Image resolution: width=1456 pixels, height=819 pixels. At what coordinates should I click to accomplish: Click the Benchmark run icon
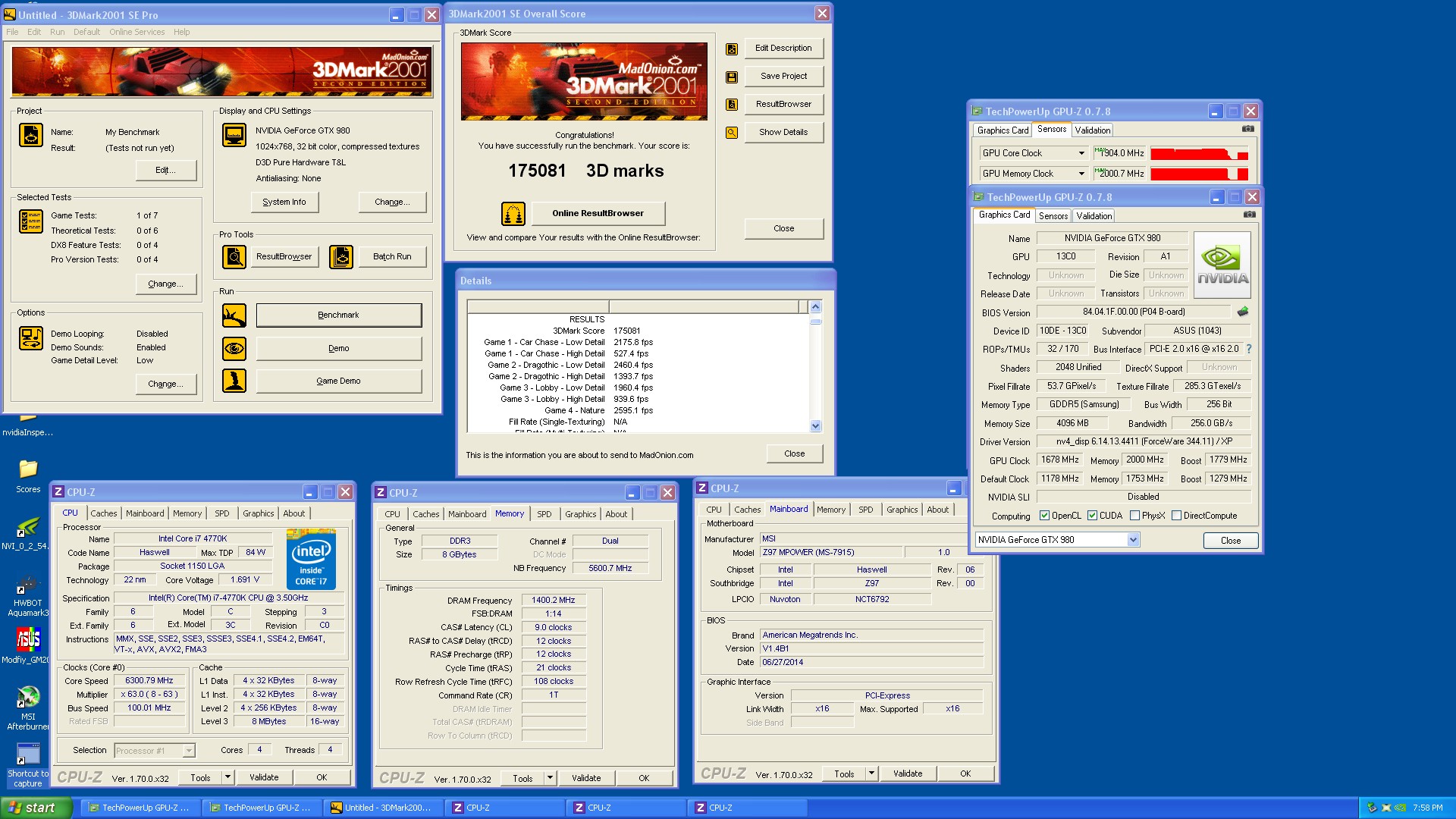[234, 315]
